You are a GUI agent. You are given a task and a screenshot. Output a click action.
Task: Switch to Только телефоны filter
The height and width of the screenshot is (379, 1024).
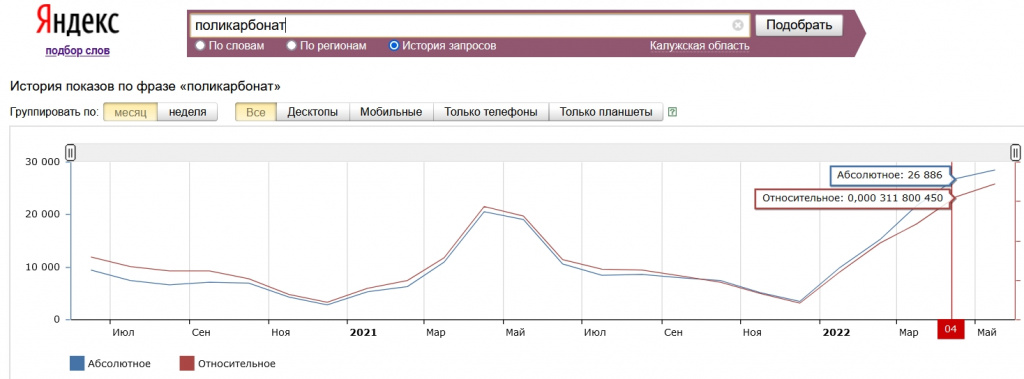pos(490,112)
